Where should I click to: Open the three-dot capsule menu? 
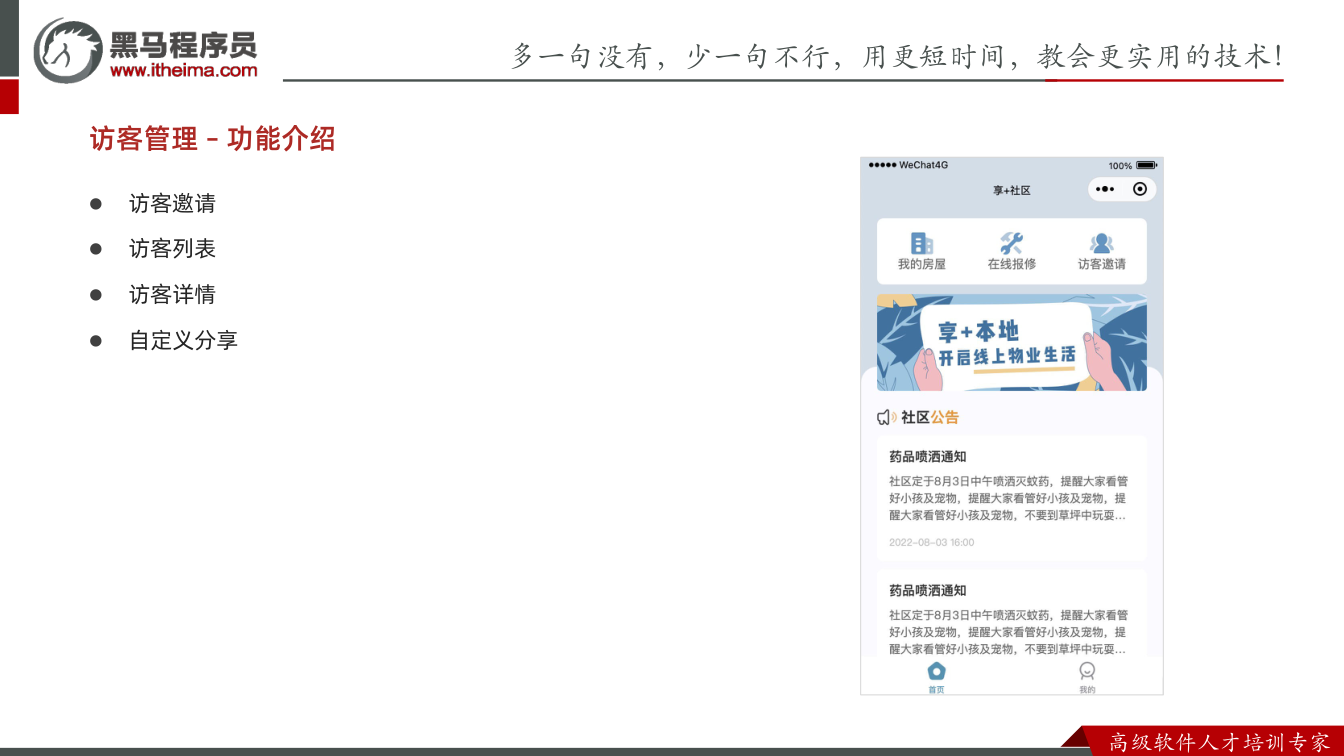tap(1105, 189)
